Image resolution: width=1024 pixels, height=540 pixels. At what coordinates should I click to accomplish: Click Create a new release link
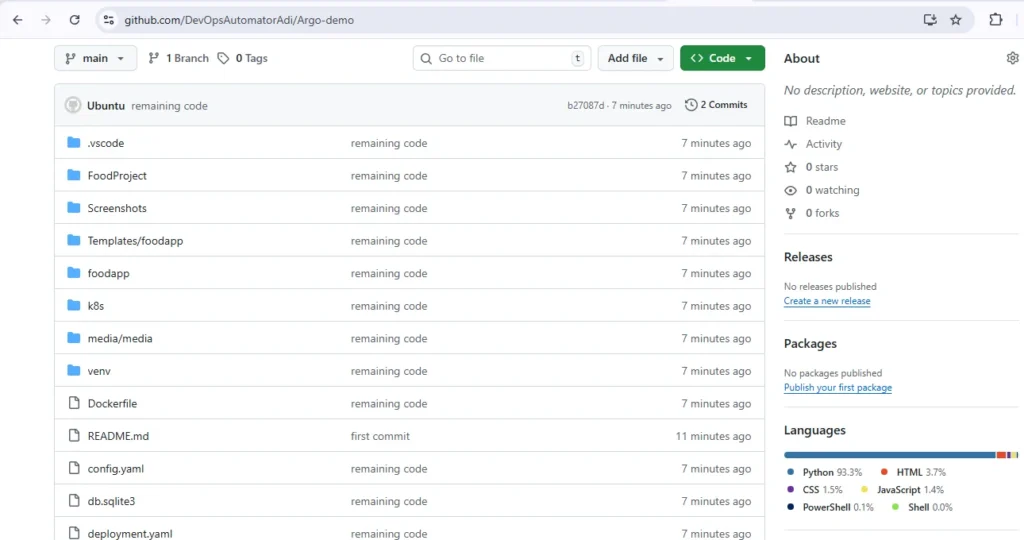pyautogui.click(x=826, y=301)
